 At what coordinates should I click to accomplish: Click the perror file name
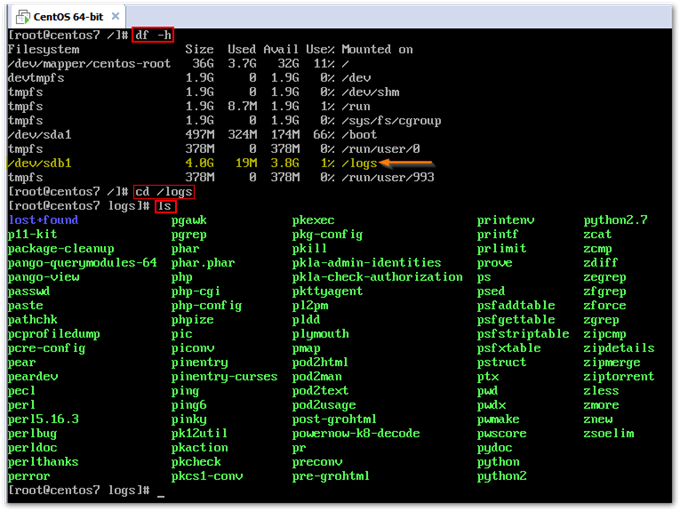coord(29,476)
